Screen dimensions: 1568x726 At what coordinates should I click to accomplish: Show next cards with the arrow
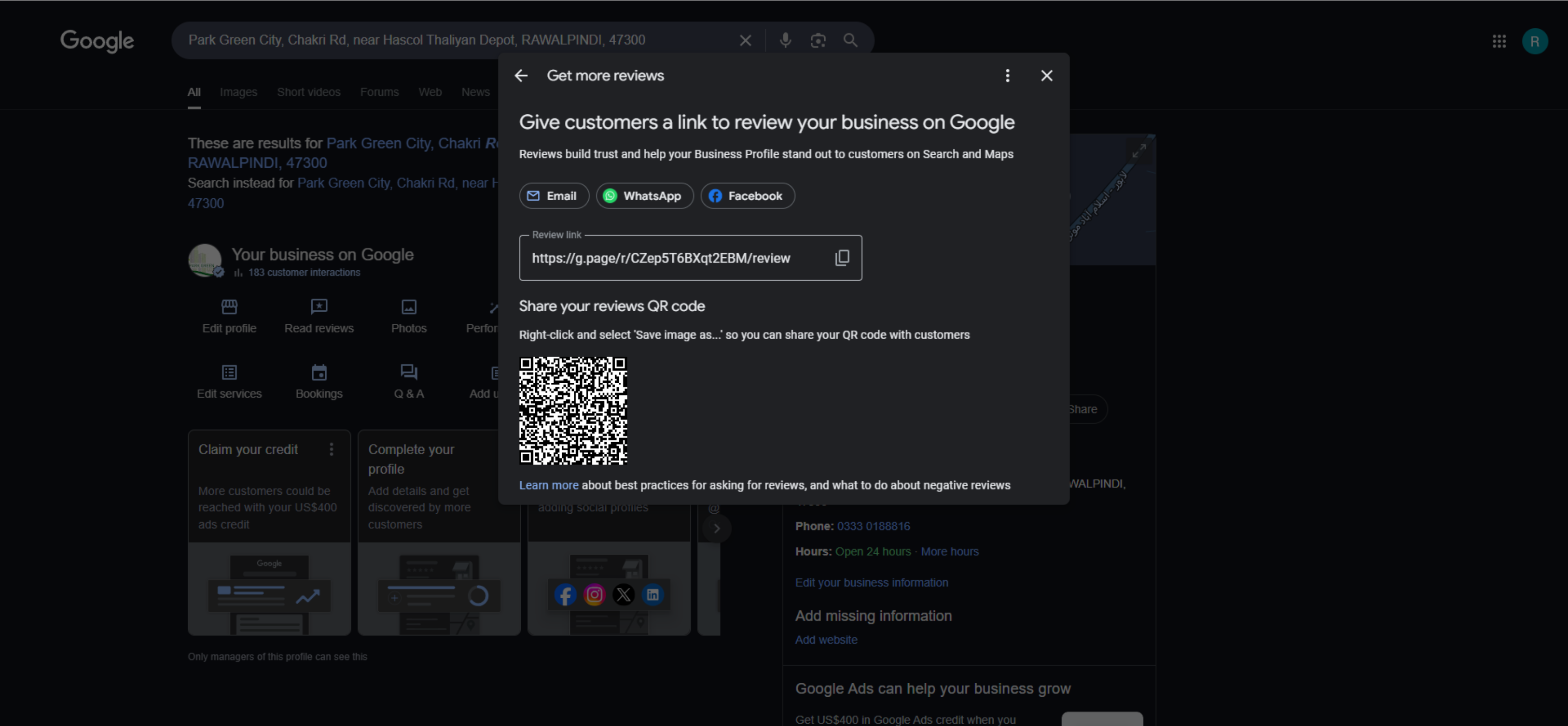716,528
